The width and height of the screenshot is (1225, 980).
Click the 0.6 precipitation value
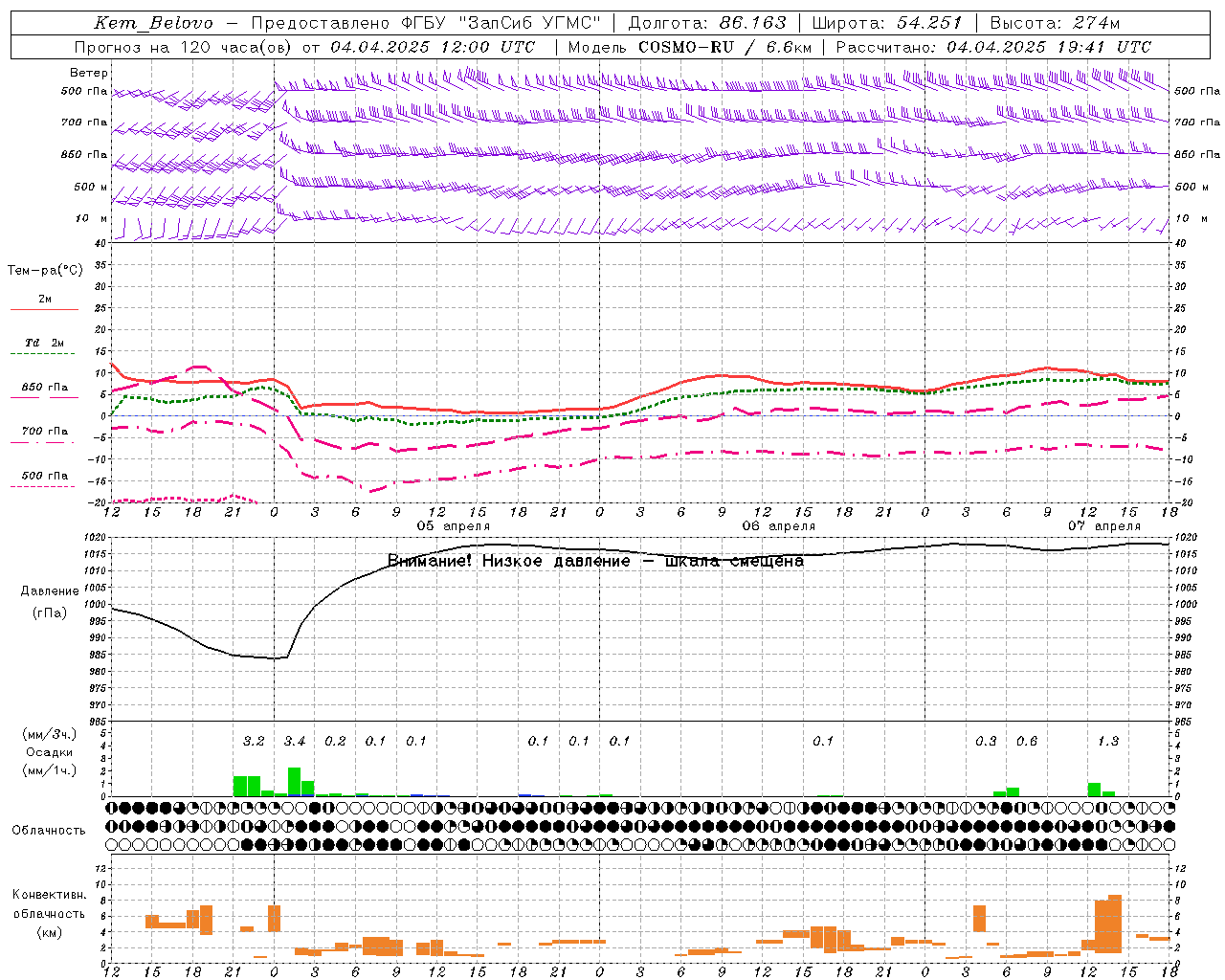1027,742
